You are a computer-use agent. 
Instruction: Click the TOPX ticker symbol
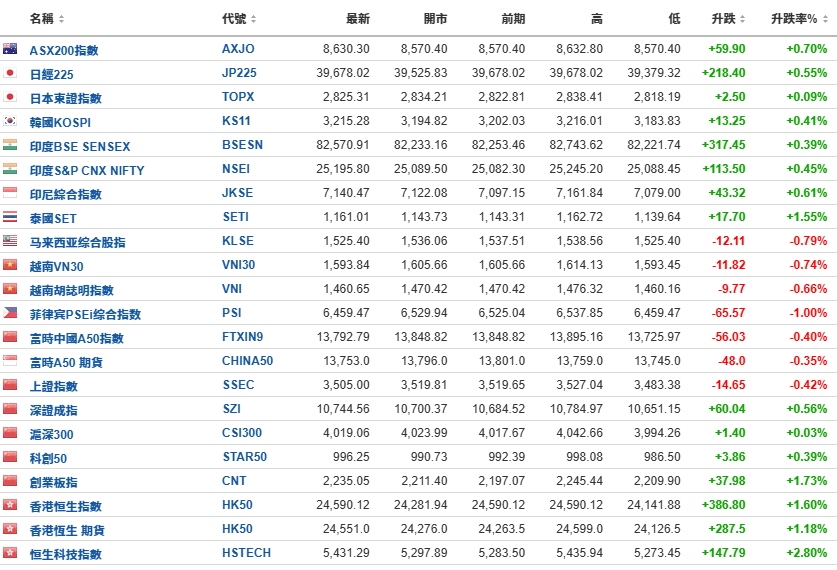(238, 97)
